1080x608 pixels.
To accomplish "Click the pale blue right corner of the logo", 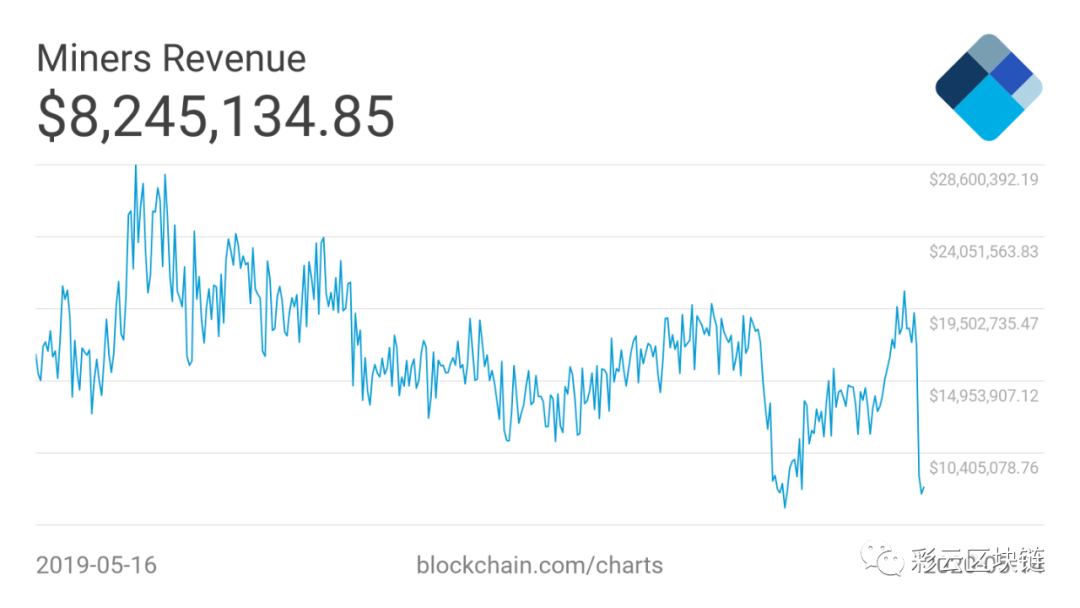I will [1030, 92].
